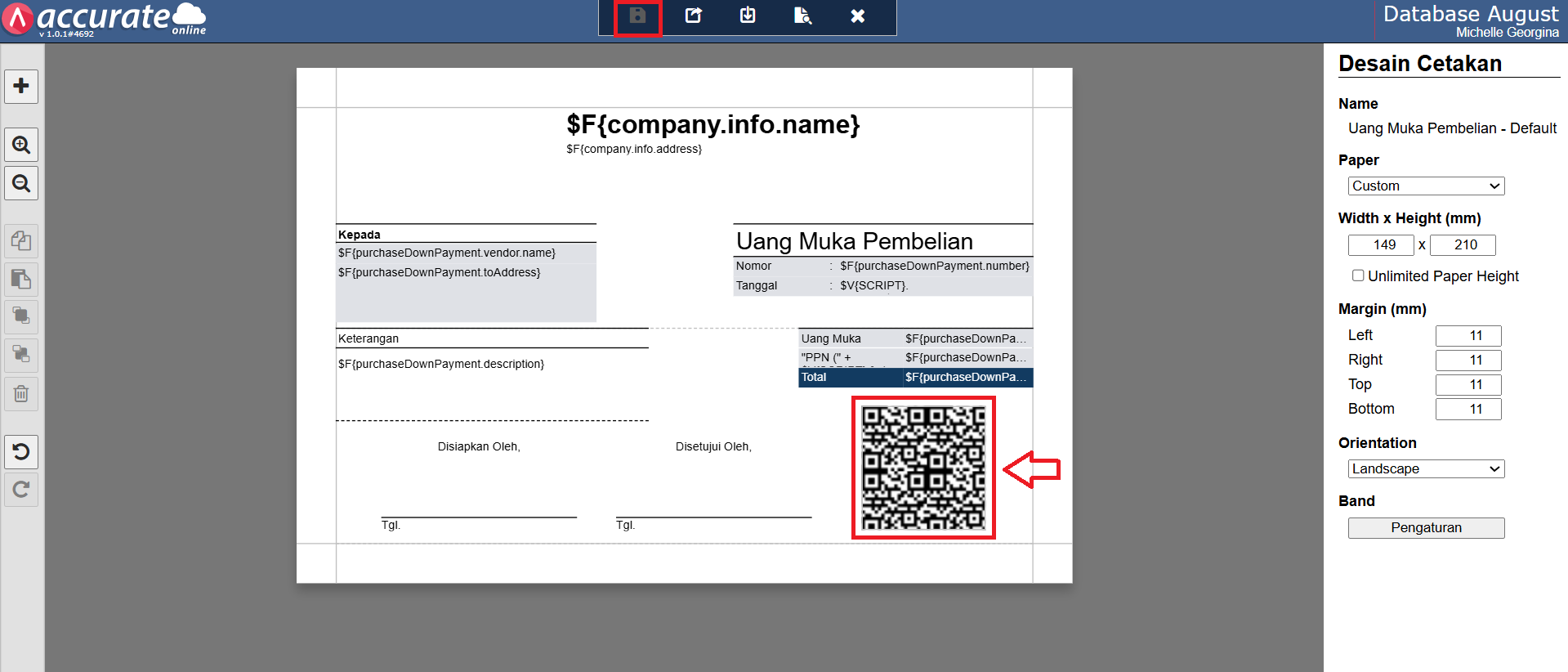This screenshot has height=672, width=1568.
Task: Close the designer with the X icon
Action: (858, 16)
